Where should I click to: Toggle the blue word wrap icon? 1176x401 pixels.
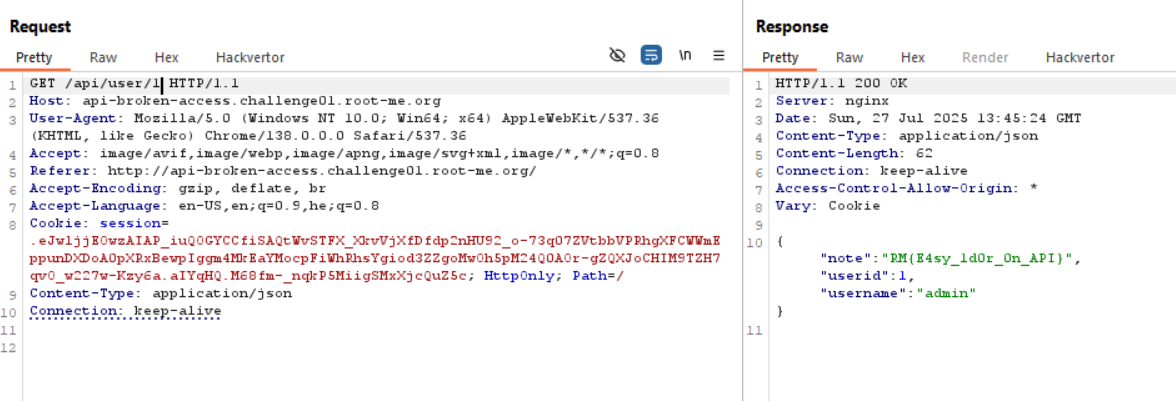click(x=651, y=56)
